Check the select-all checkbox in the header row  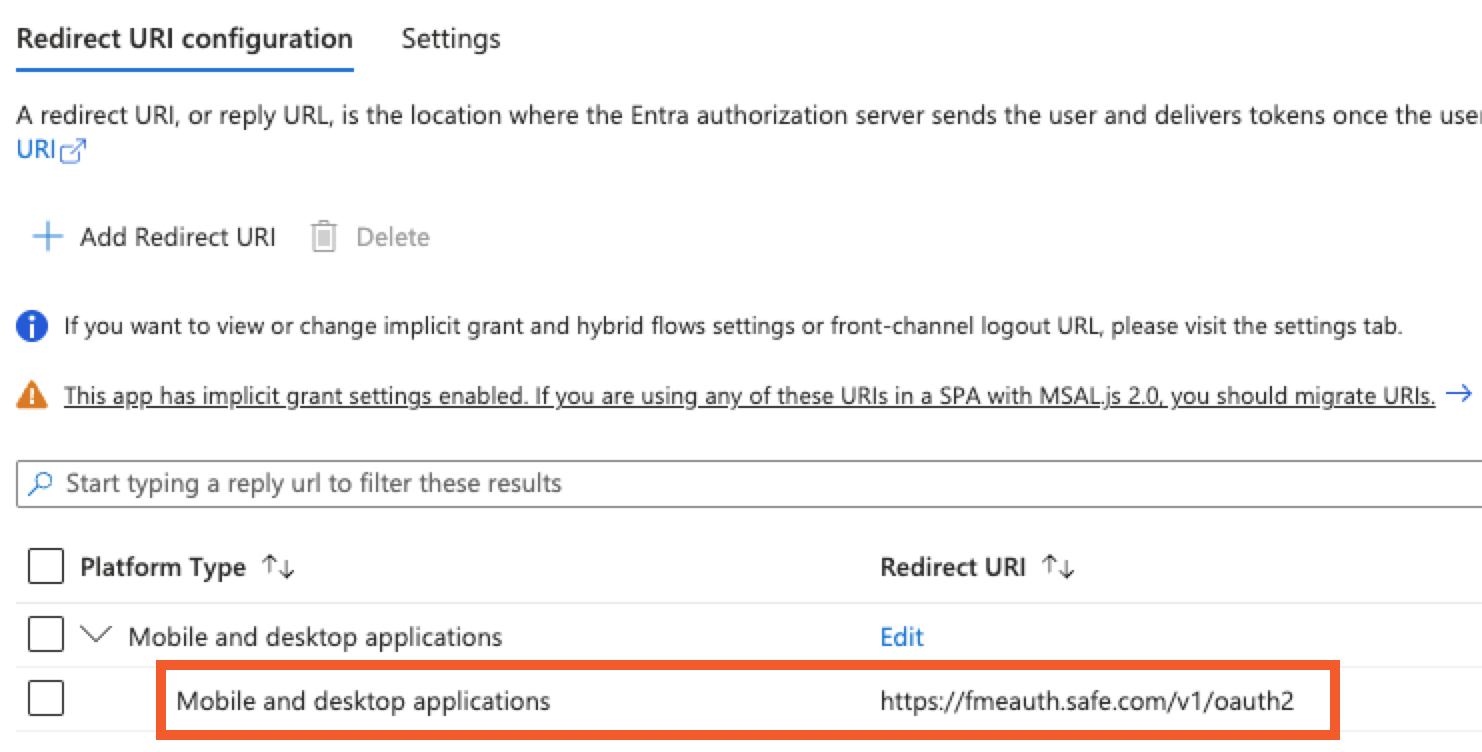point(44,566)
